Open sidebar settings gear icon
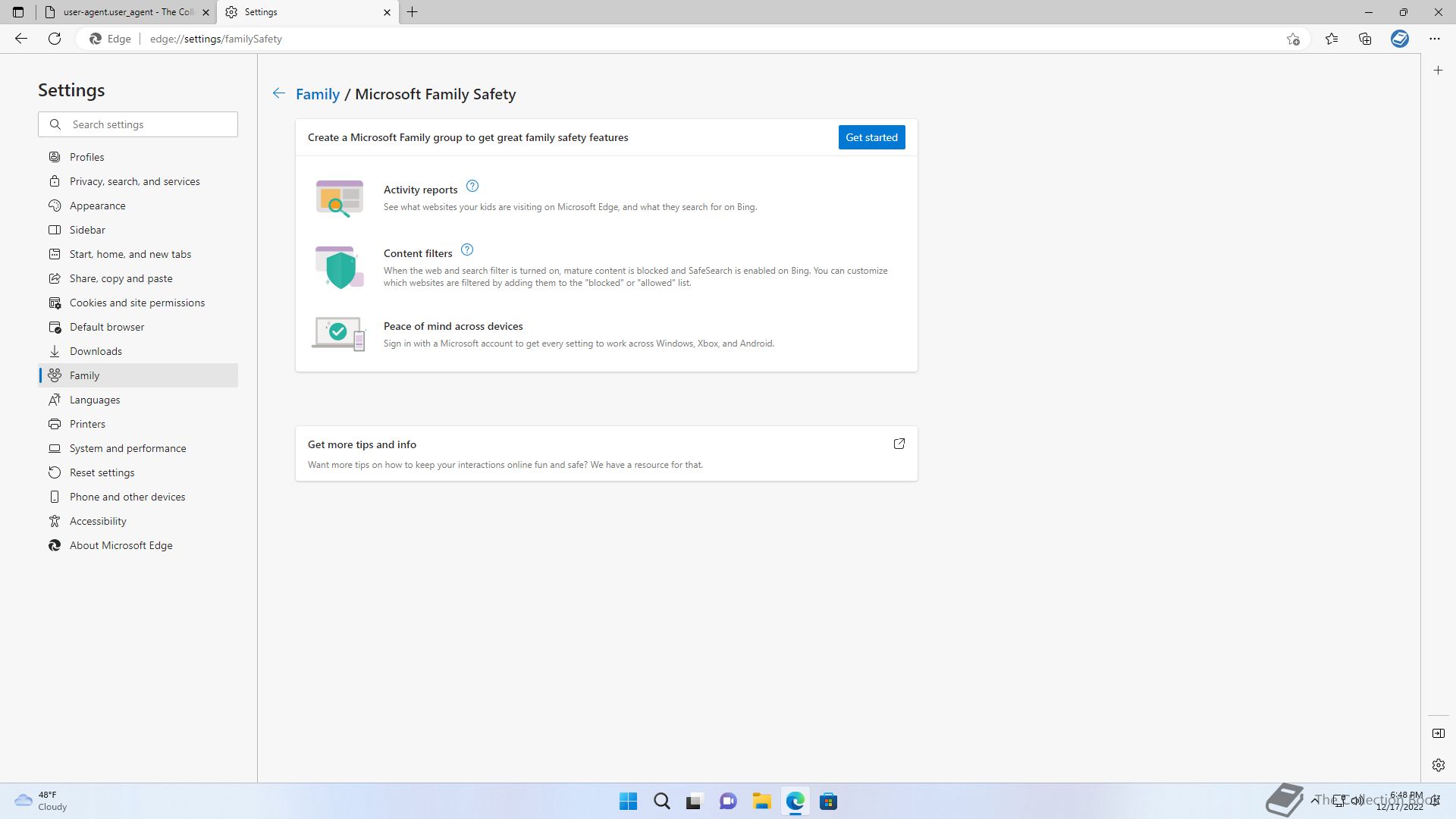1456x819 pixels. 1439,765
